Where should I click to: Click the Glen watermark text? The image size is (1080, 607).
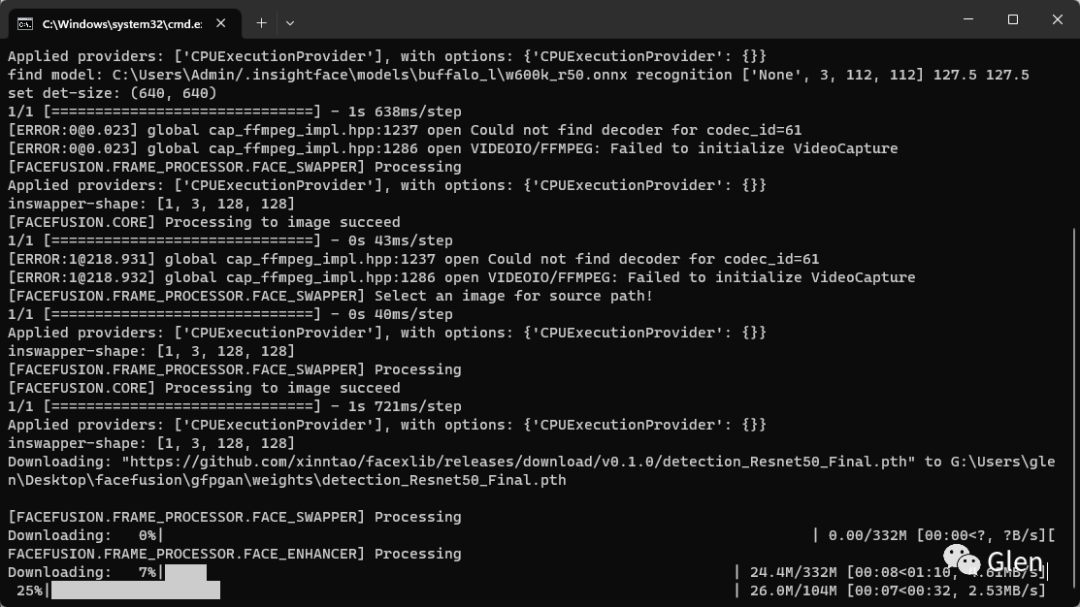(x=1015, y=562)
